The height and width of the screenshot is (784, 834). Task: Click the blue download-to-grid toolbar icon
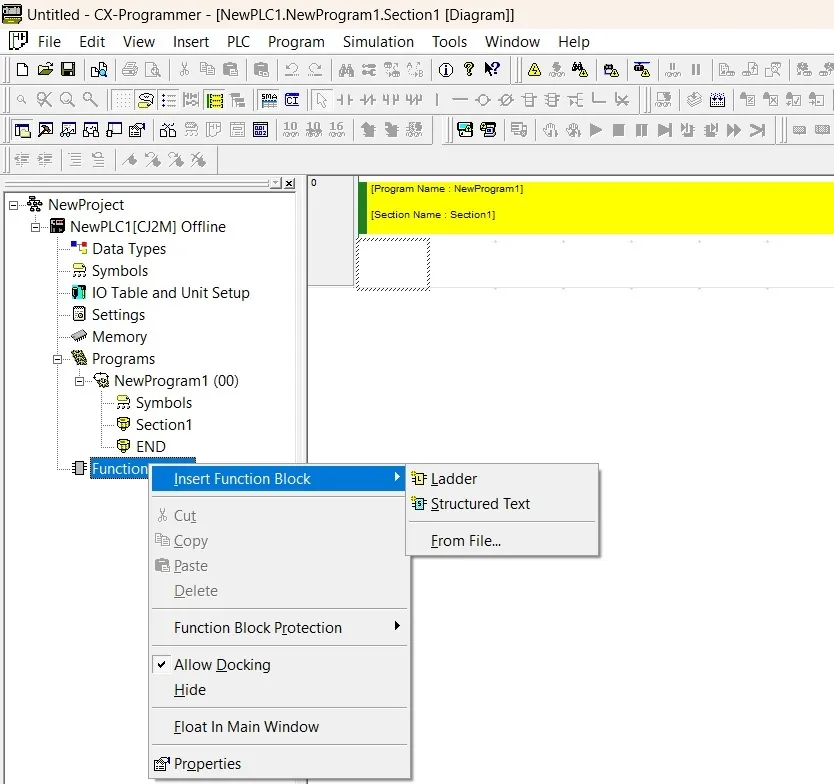pyautogui.click(x=717, y=100)
